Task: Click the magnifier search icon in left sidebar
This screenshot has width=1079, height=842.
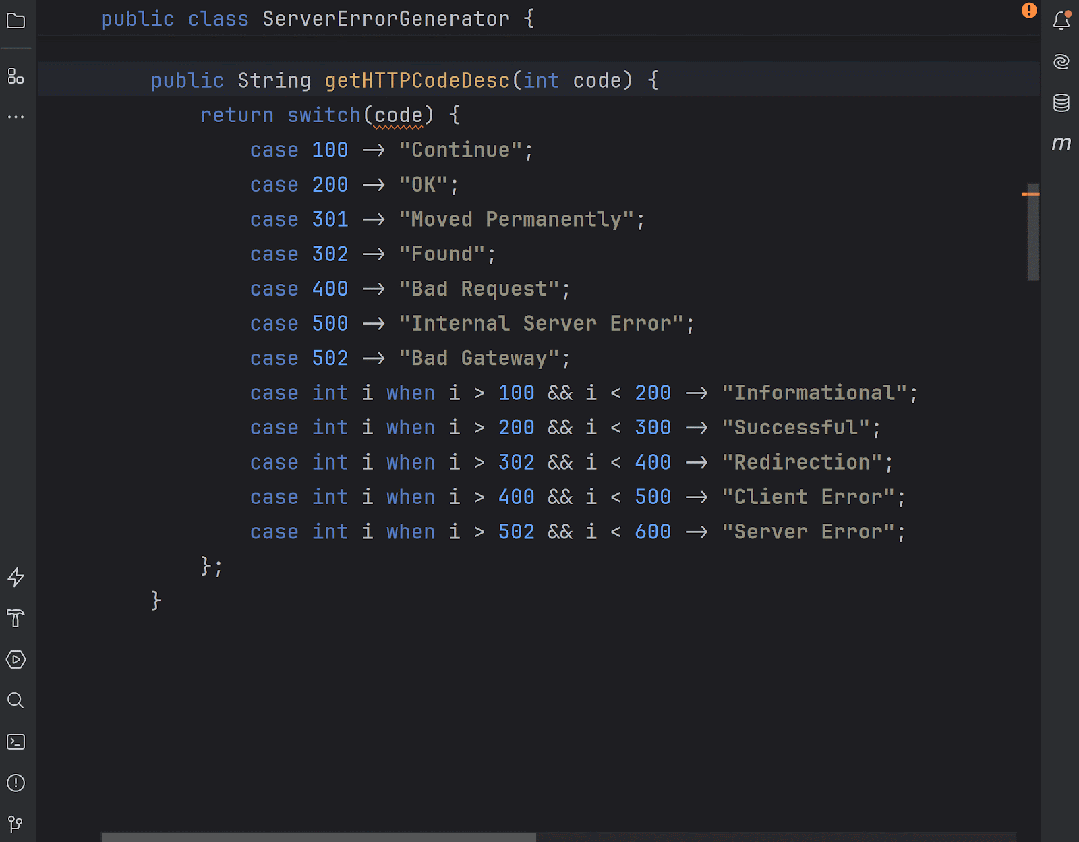Action: pos(15,700)
